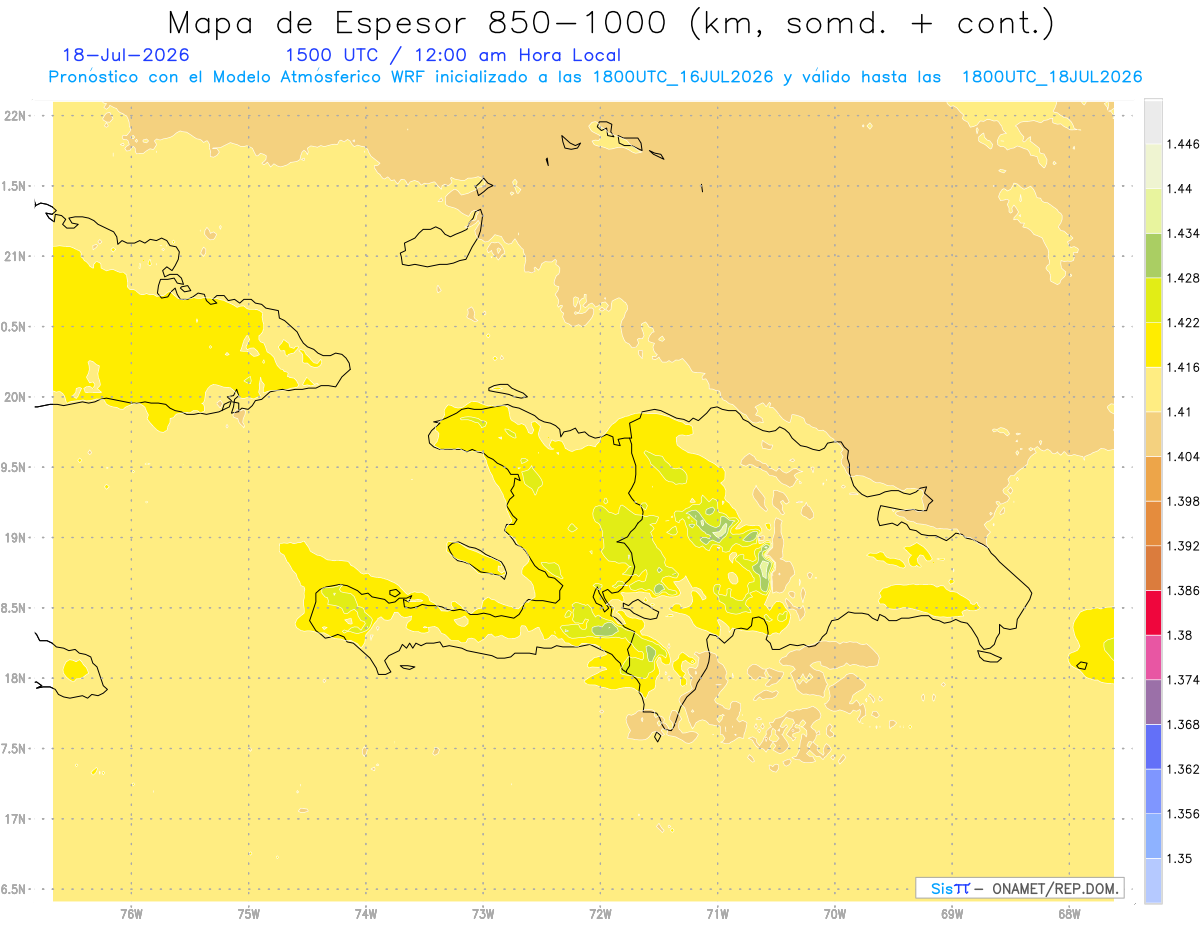Click the blue legend swatch between 1.362 and 1.368

pyautogui.click(x=1153, y=747)
